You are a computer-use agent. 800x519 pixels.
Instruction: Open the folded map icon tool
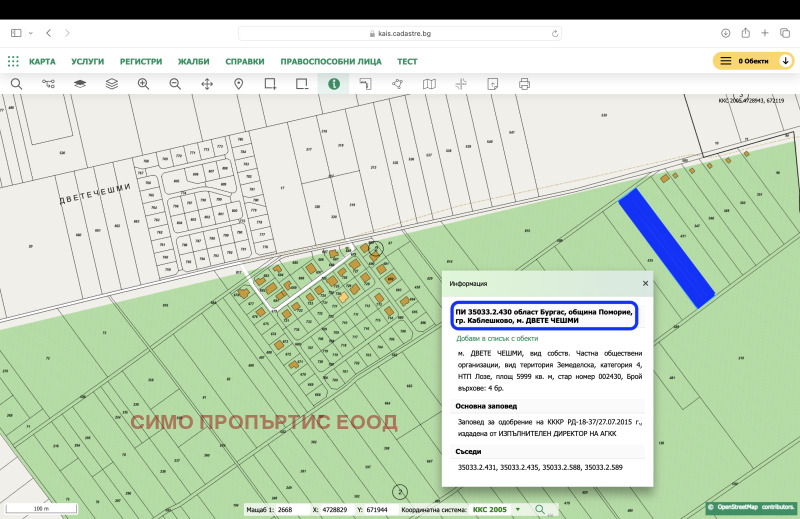[429, 84]
